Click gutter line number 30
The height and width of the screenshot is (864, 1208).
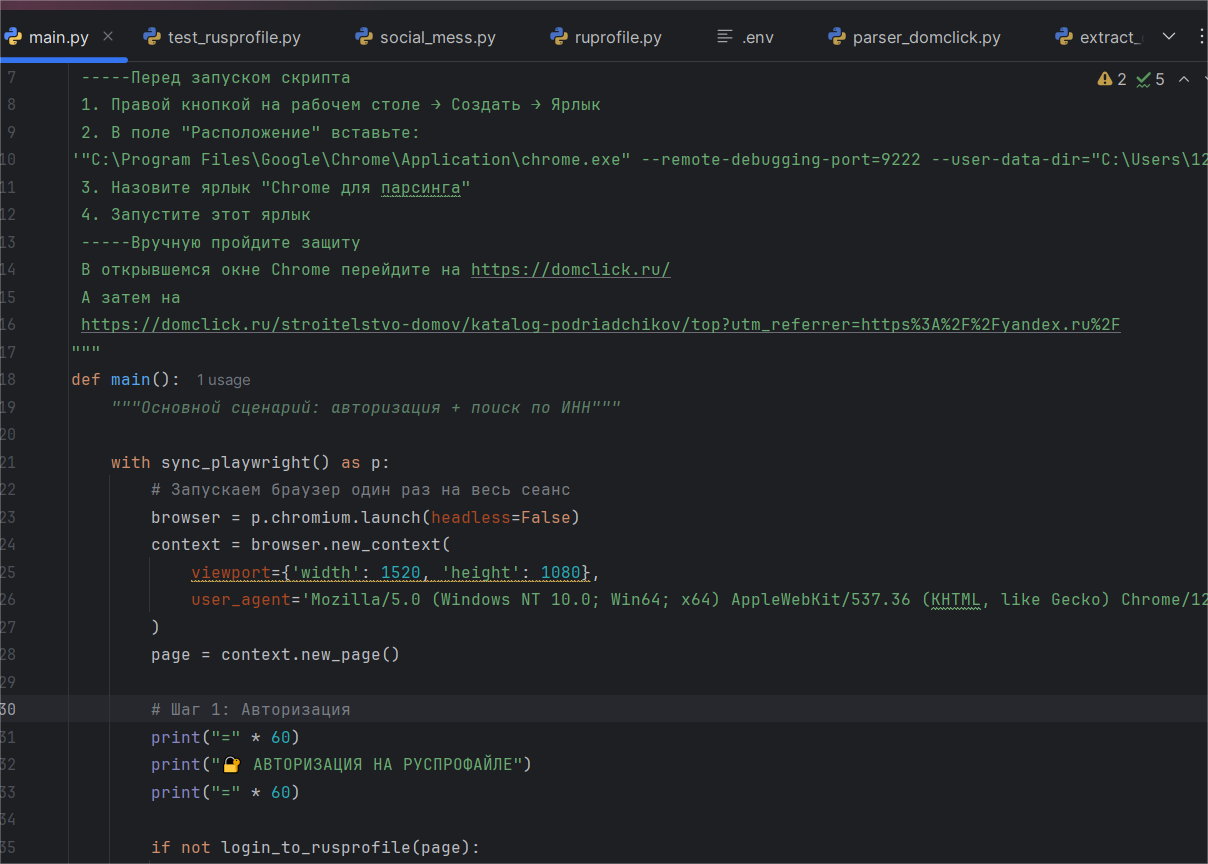[x=8, y=709]
